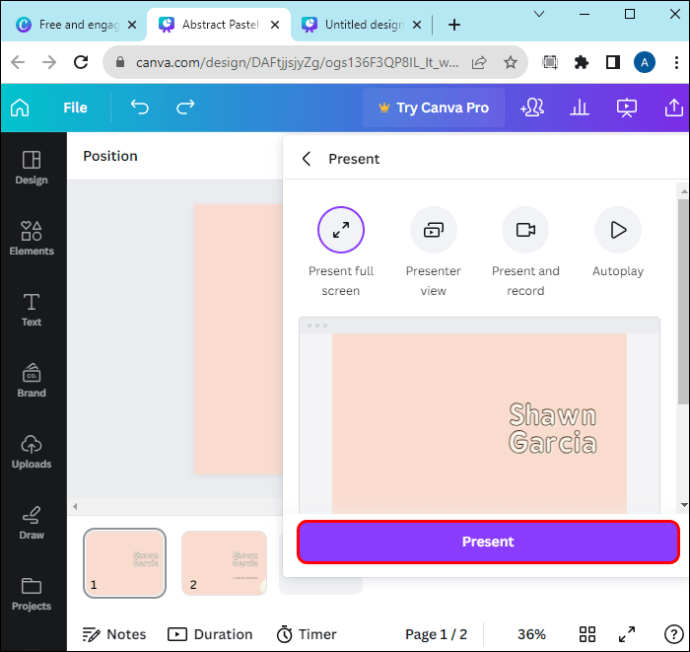This screenshot has height=652, width=690.
Task: Click the Present panel scroll down arrow
Action: 684,505
